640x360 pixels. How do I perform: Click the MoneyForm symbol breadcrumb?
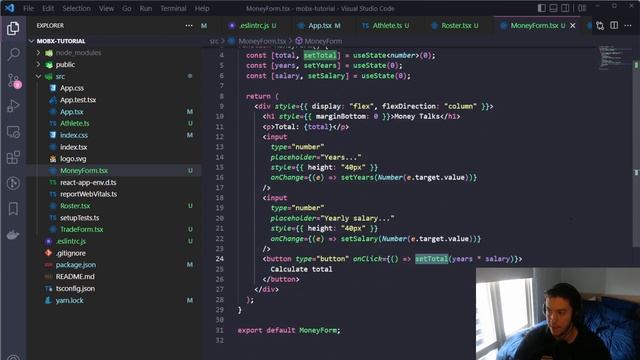point(323,41)
